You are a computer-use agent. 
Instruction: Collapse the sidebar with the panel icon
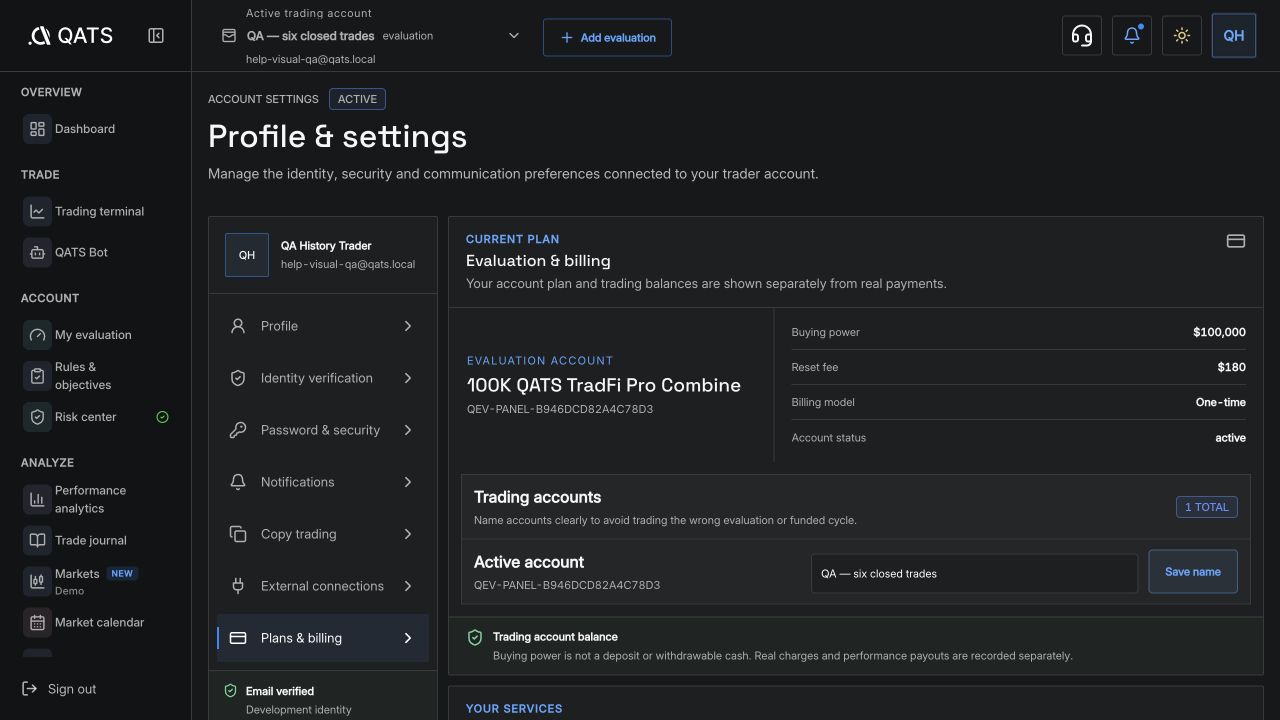click(156, 36)
